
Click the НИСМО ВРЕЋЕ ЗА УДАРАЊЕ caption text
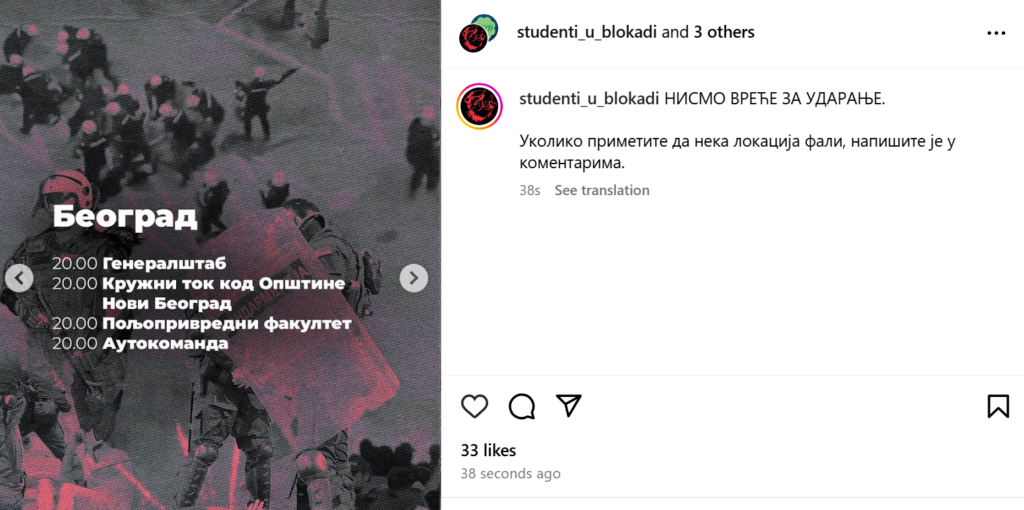click(775, 99)
